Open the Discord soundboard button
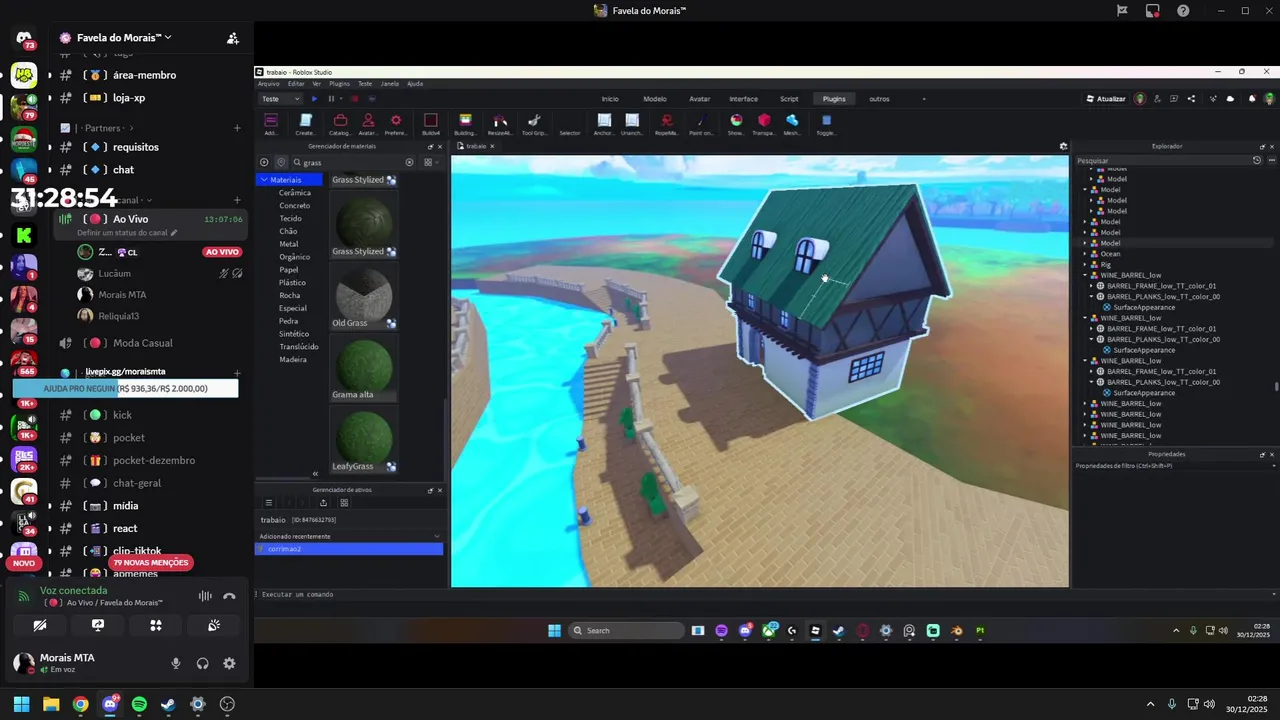 click(x=214, y=625)
